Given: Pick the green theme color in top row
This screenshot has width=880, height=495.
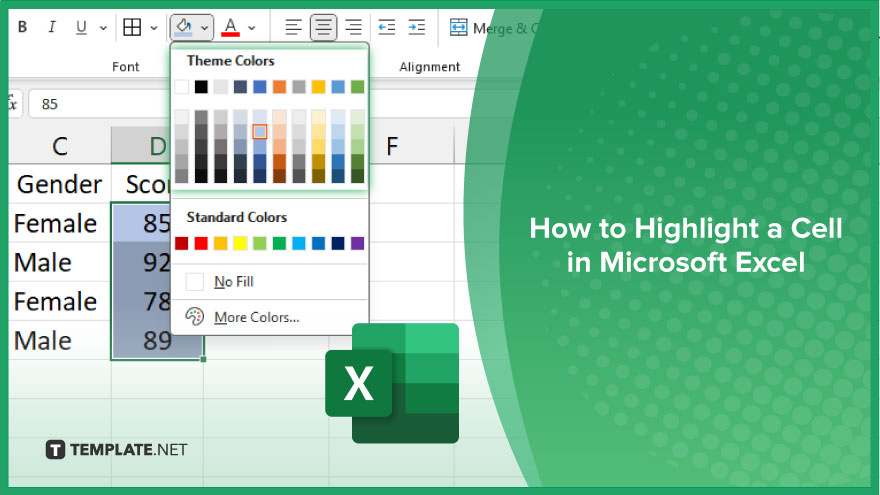Looking at the screenshot, I should tap(358, 87).
